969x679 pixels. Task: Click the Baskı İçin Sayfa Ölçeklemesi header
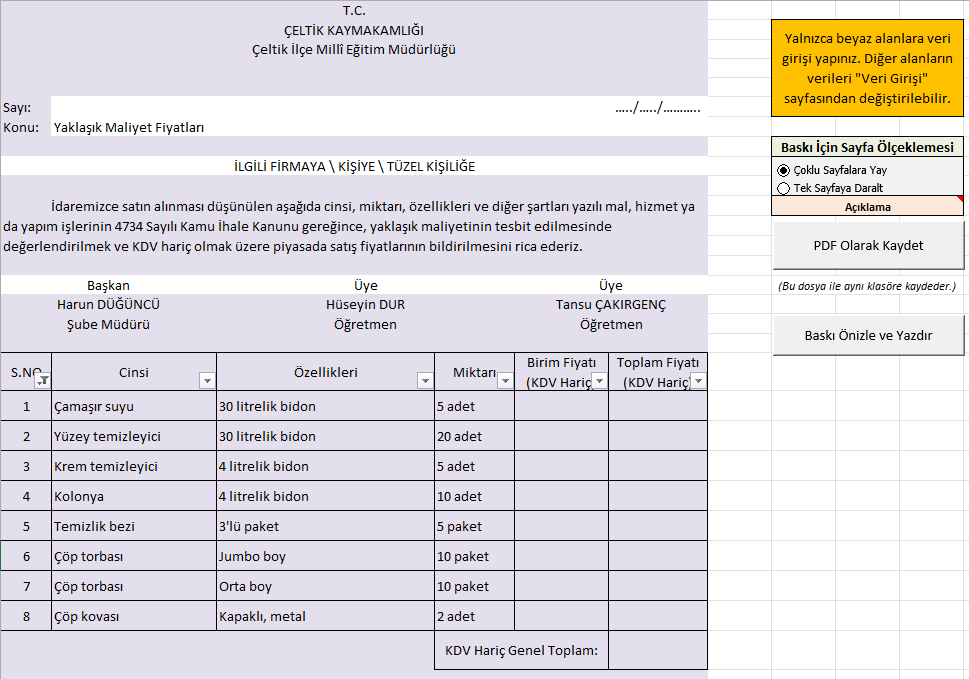coord(868,147)
